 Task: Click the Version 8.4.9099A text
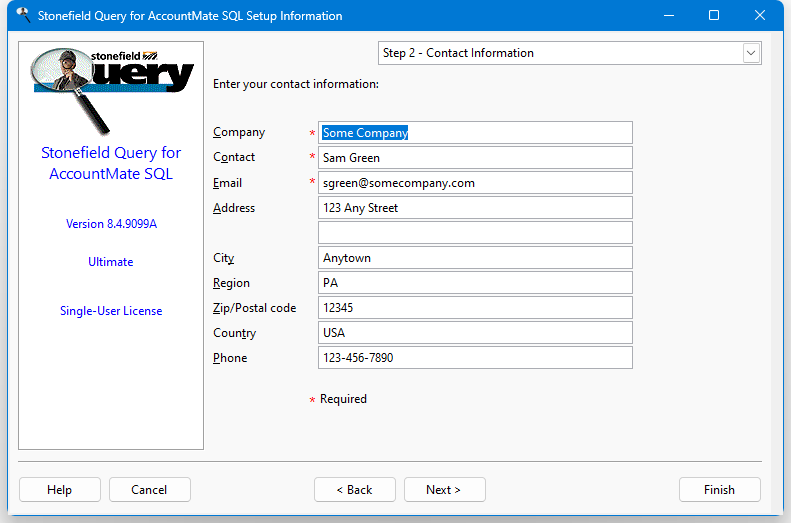point(111,224)
